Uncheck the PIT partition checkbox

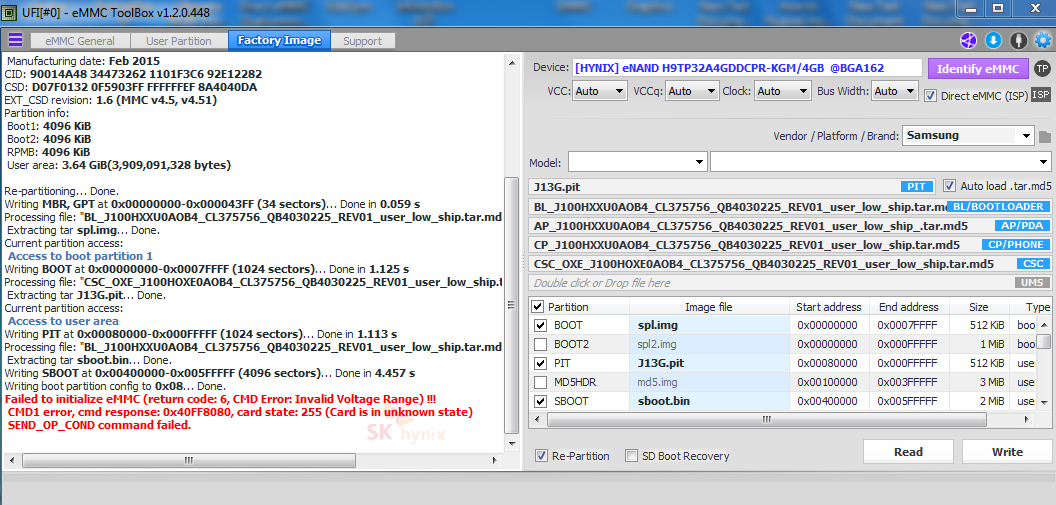pyautogui.click(x=540, y=363)
